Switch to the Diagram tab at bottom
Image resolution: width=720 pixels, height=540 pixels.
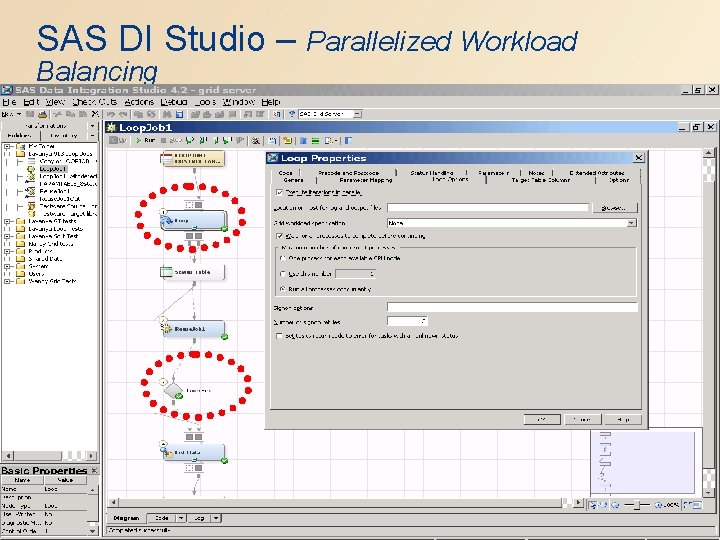[x=126, y=518]
